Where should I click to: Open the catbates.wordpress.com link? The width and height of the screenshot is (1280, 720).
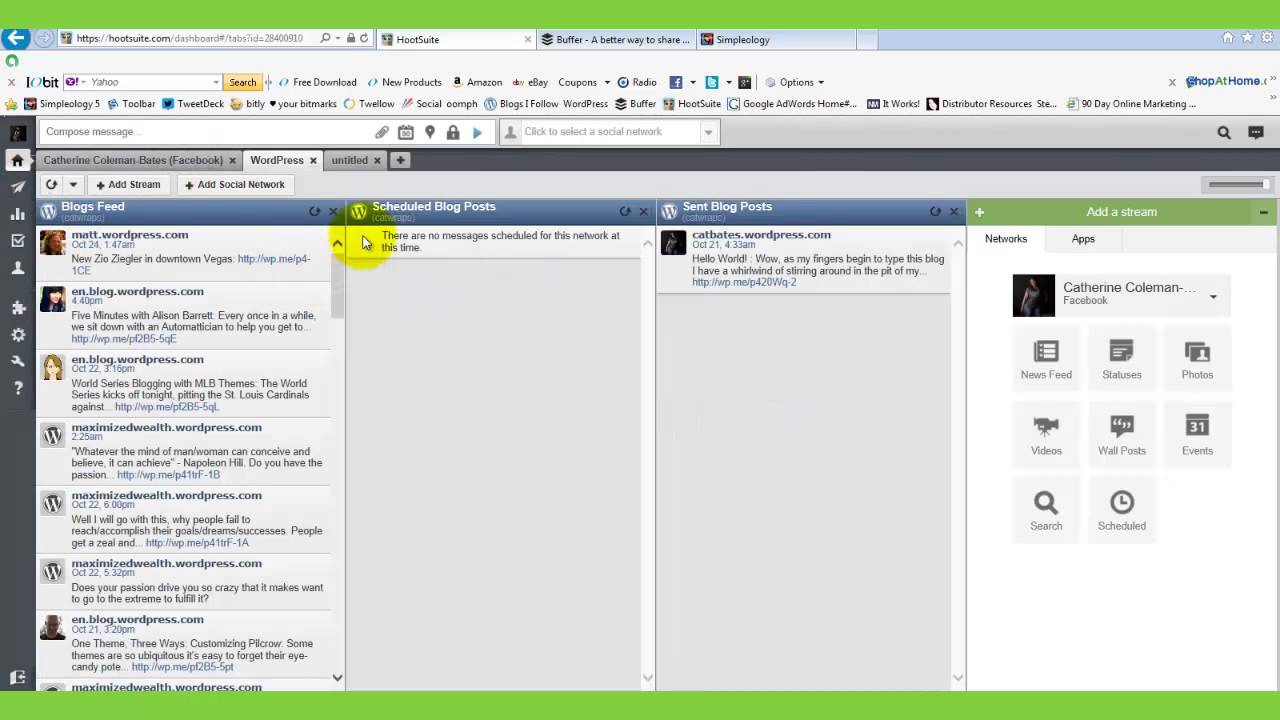point(761,235)
